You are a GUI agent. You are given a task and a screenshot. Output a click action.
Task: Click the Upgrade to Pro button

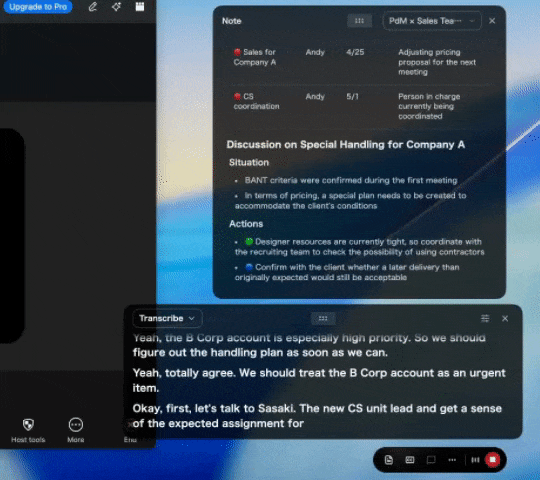tap(38, 7)
